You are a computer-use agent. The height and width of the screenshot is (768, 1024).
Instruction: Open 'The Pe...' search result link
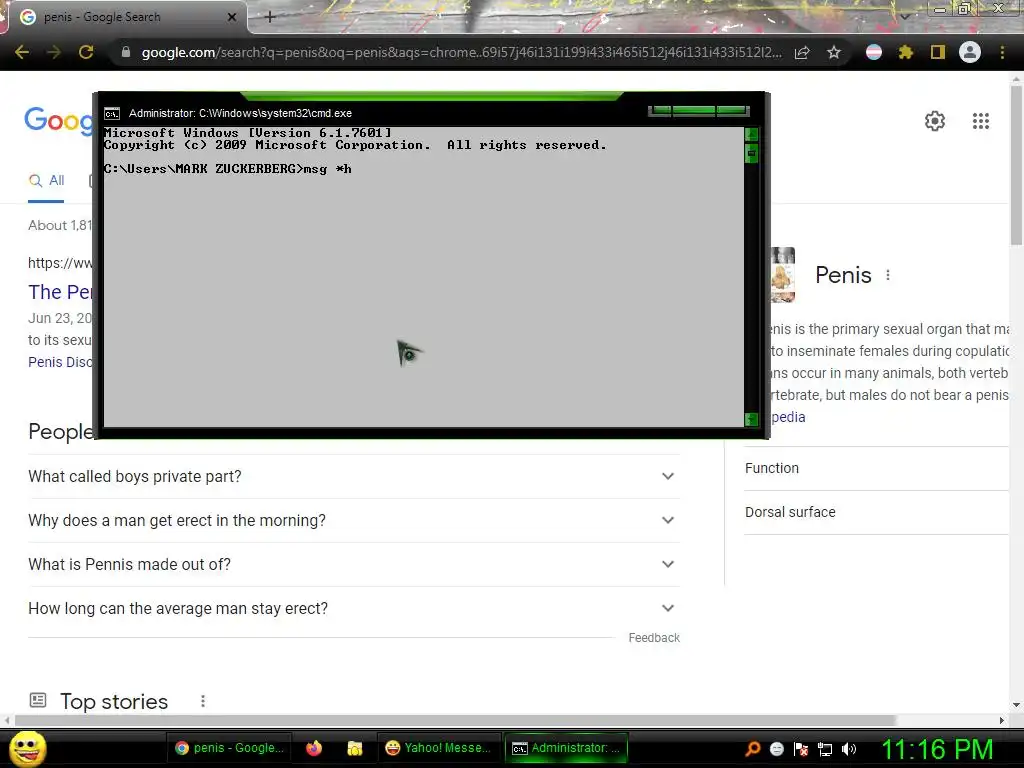[x=60, y=292]
